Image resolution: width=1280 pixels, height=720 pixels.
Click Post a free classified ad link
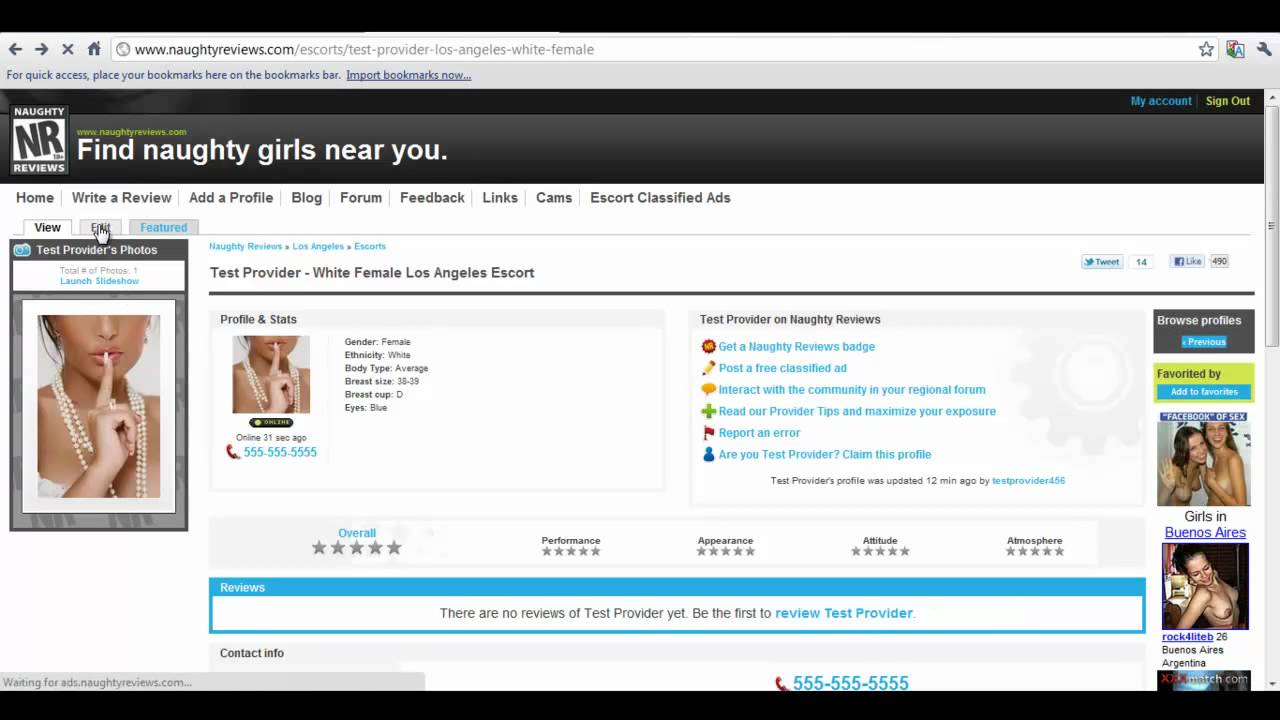coord(782,368)
